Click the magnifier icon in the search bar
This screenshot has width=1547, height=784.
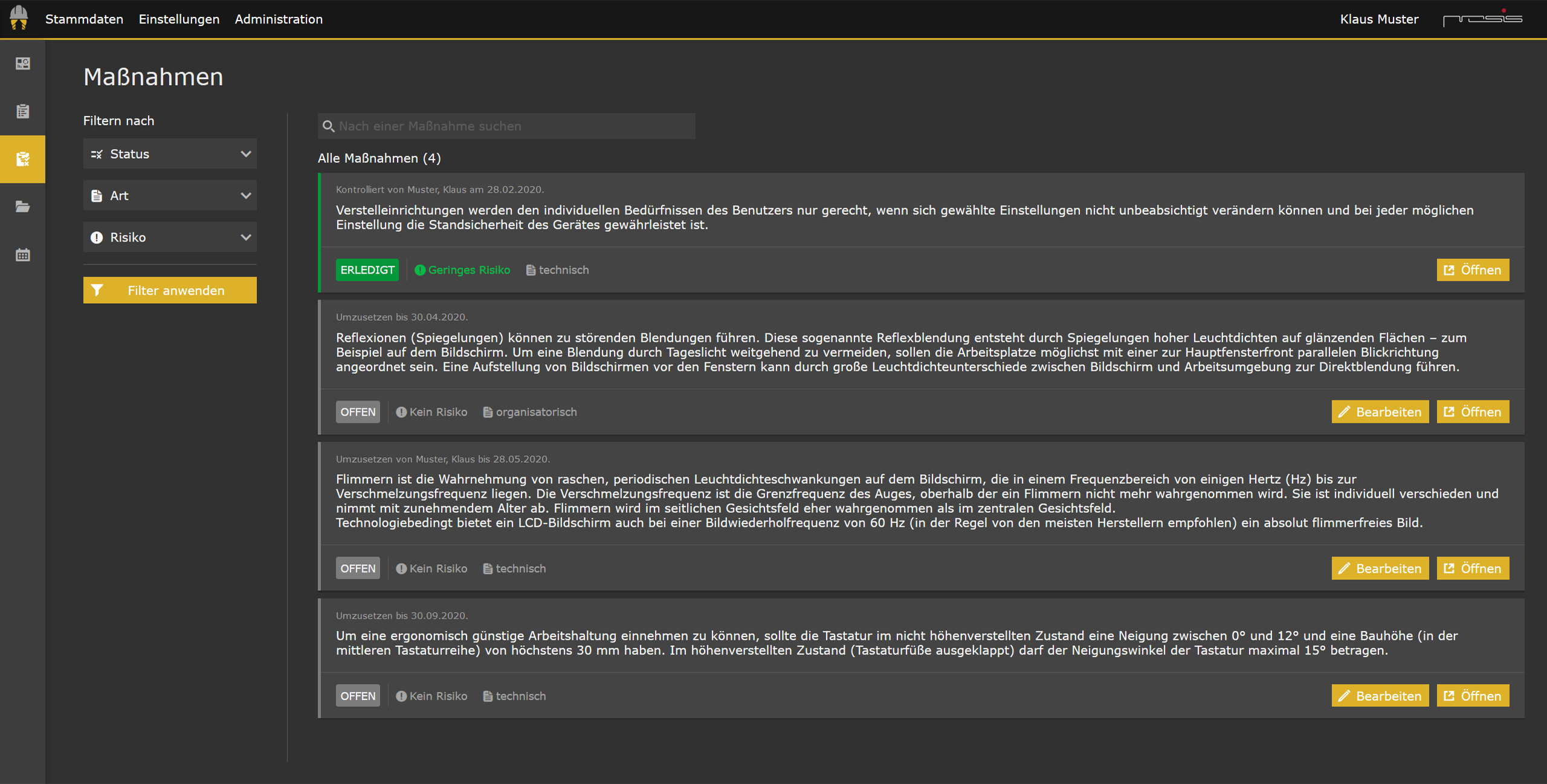[329, 126]
